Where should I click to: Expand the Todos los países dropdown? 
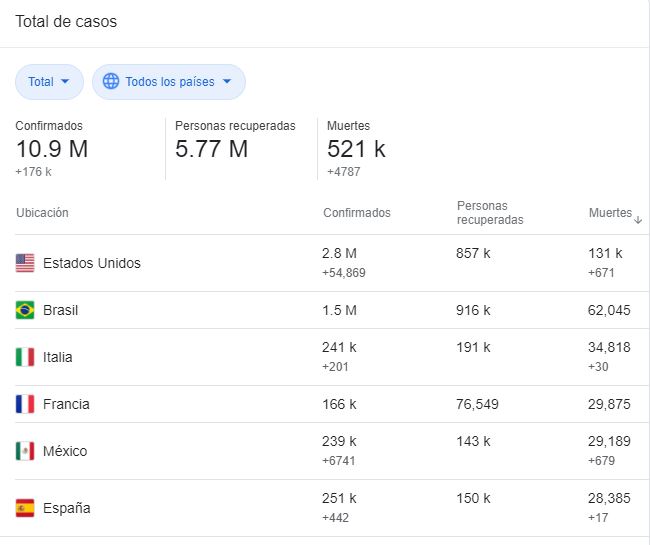pyautogui.click(x=169, y=82)
